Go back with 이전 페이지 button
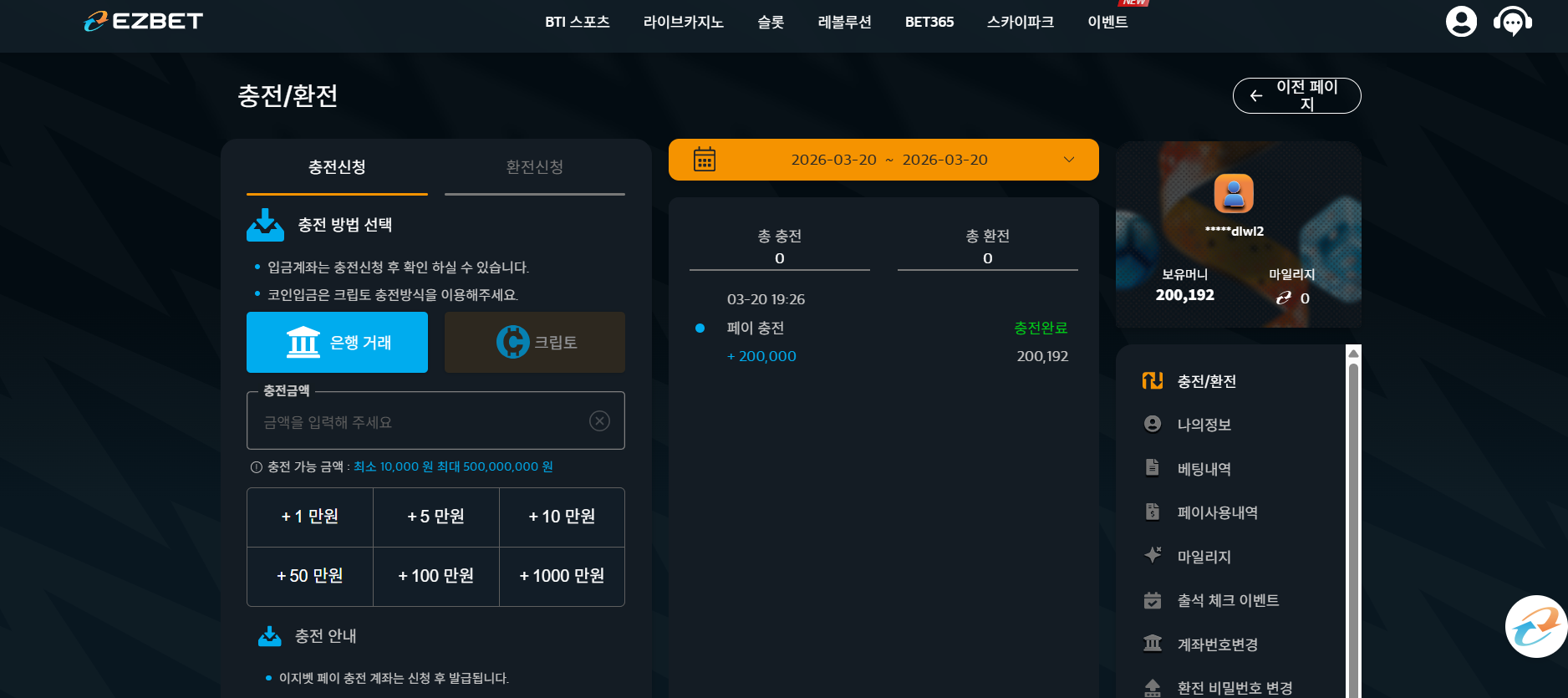 1296,95
